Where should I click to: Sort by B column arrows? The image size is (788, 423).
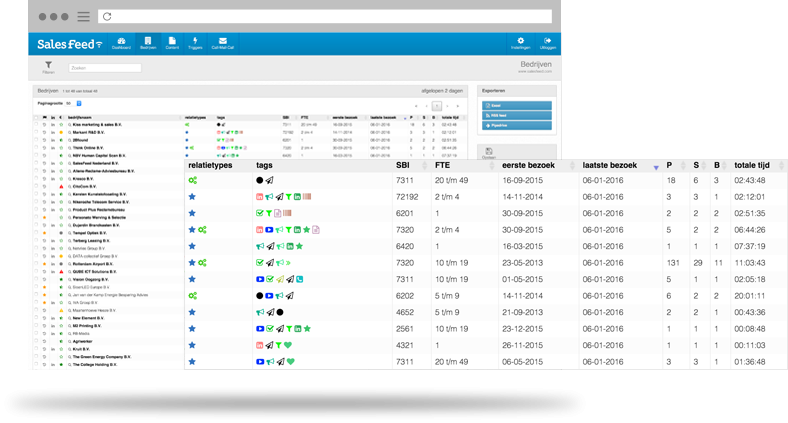coord(726,166)
